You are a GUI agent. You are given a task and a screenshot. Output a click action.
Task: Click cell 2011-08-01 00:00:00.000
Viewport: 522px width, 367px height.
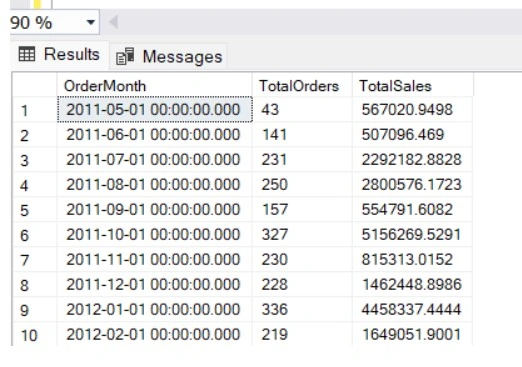pos(155,185)
